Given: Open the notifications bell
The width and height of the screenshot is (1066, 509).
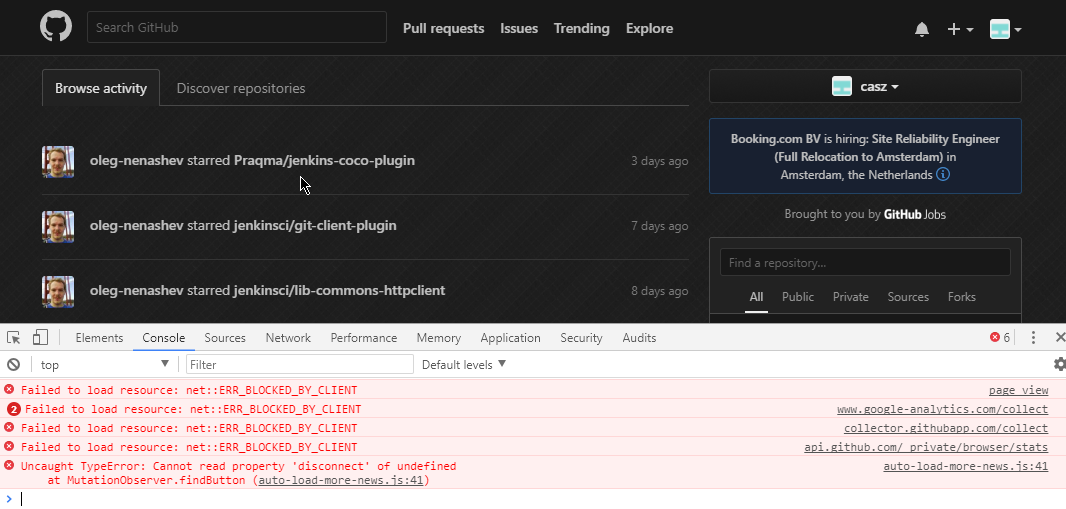Looking at the screenshot, I should click(922, 29).
